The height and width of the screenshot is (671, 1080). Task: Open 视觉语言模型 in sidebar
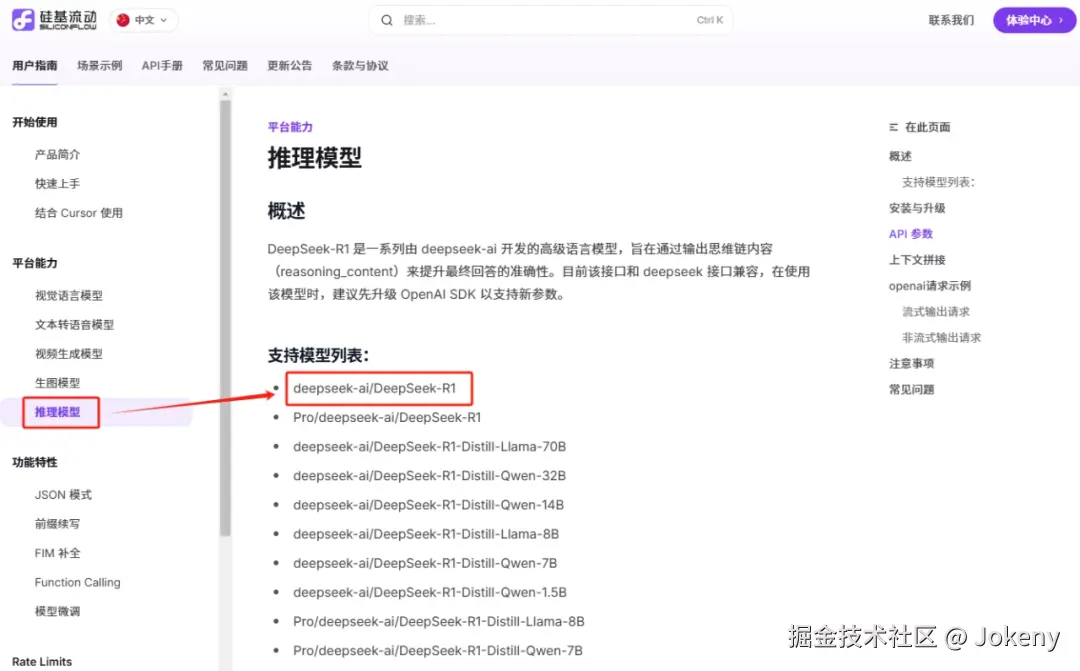[69, 296]
